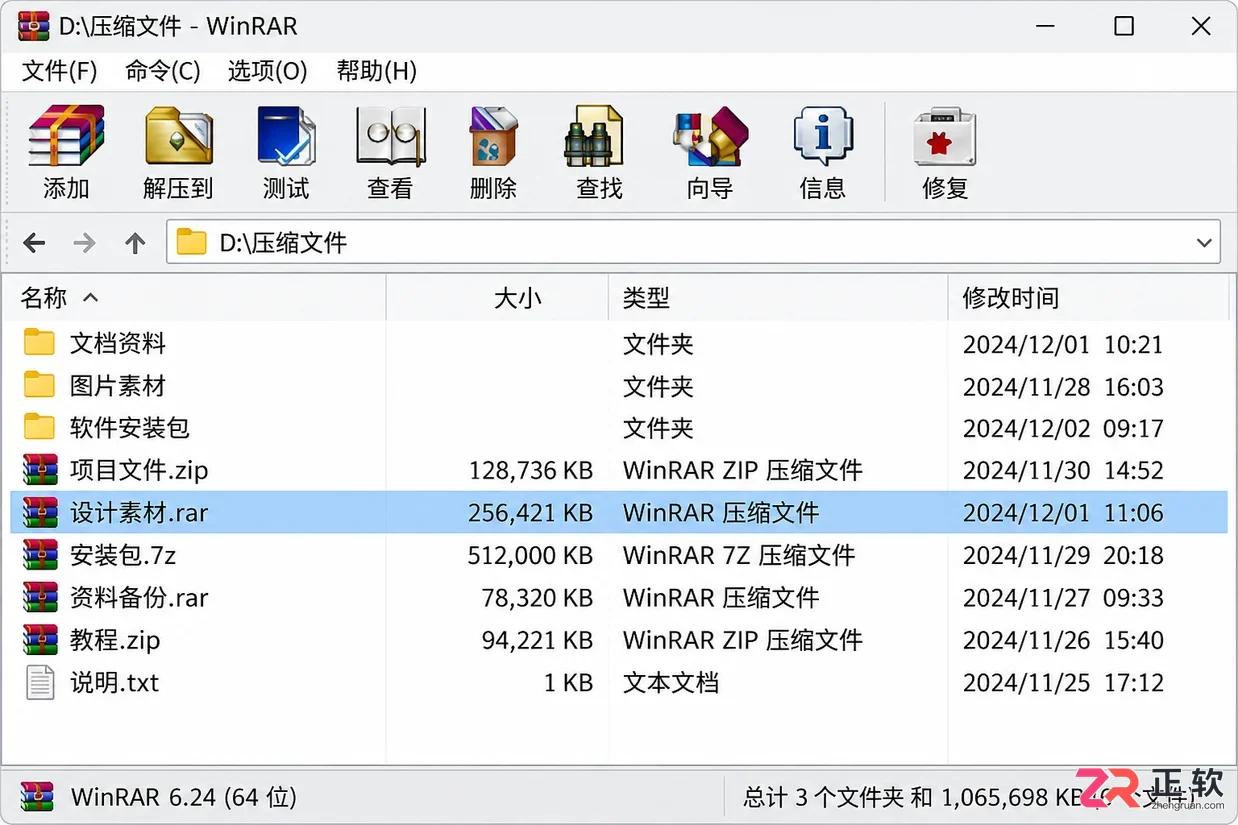Click the folder icon of 文档资料
This screenshot has width=1238, height=825.
(39, 343)
